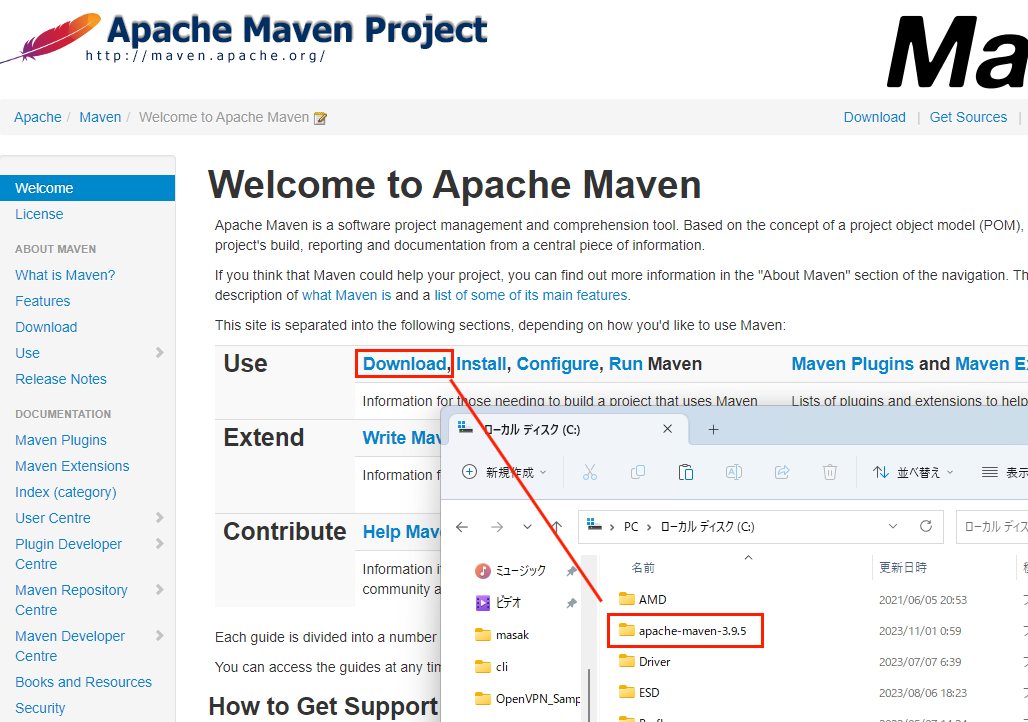This screenshot has width=1028, height=722.
Task: Open the 表示 view menu
Action: coord(1004,472)
